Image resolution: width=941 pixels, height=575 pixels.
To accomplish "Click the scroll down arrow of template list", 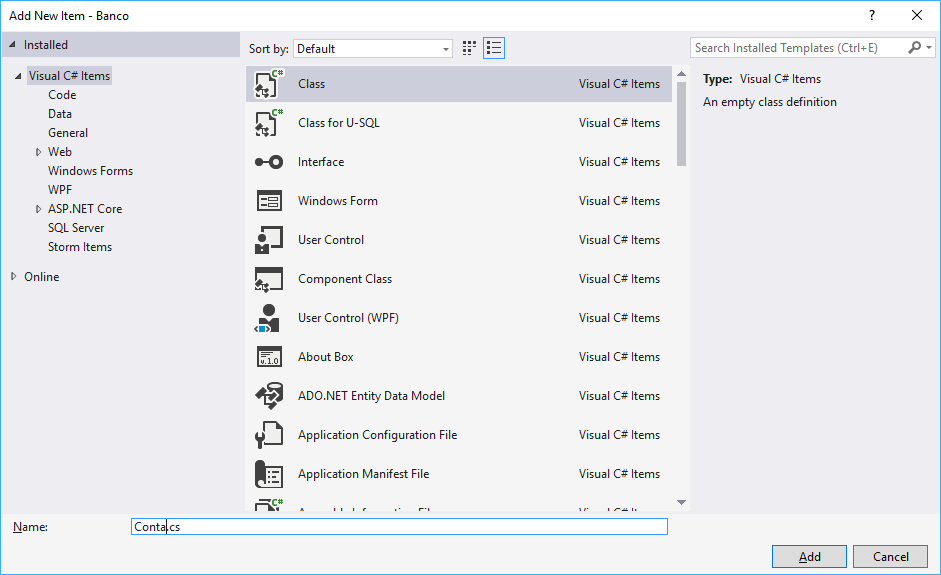I will coord(681,502).
